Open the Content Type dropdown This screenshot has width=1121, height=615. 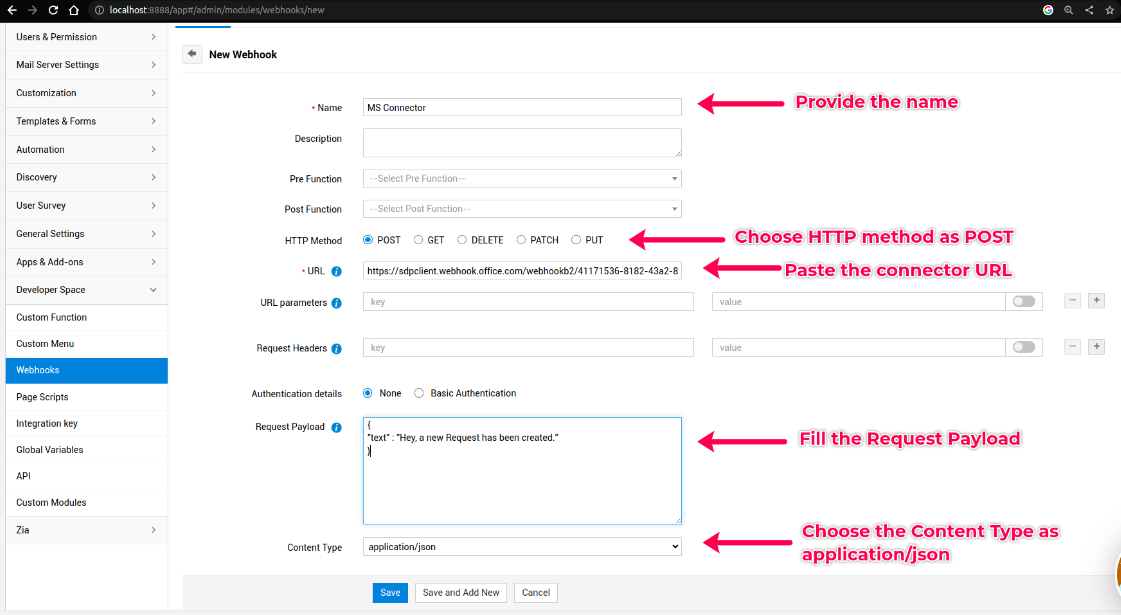tap(522, 547)
